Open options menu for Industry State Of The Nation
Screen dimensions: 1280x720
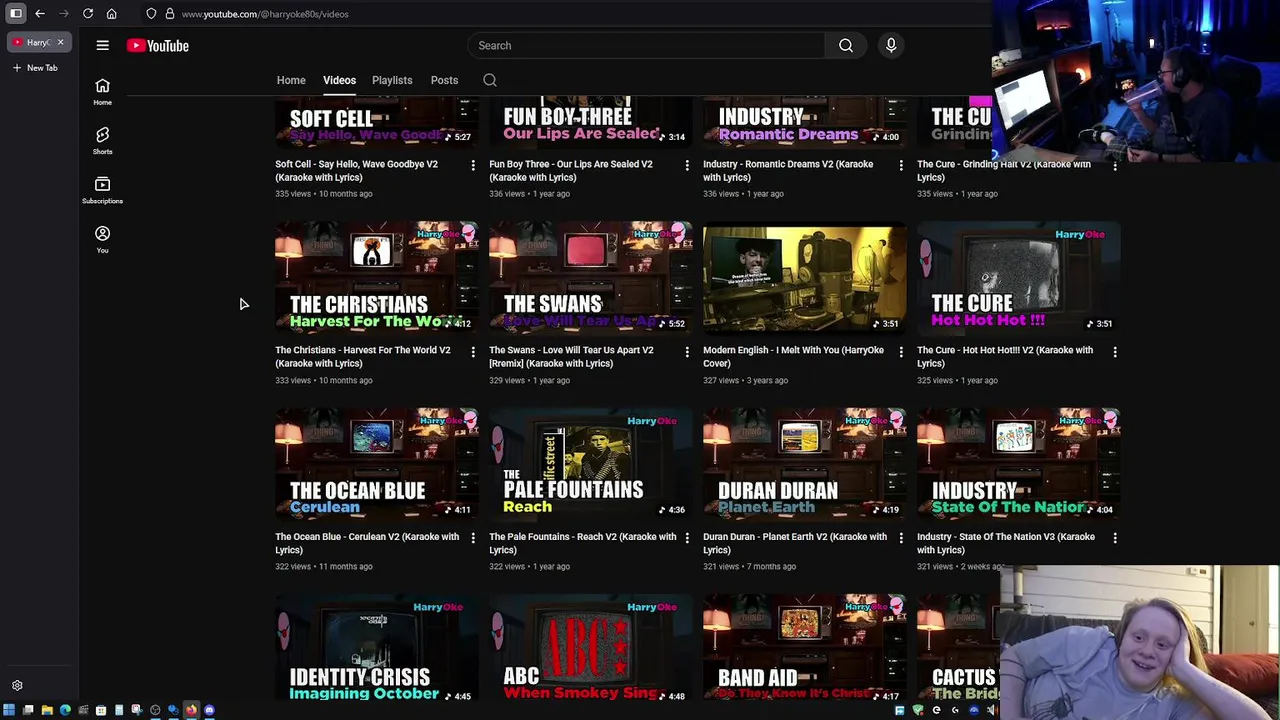[x=1115, y=538]
